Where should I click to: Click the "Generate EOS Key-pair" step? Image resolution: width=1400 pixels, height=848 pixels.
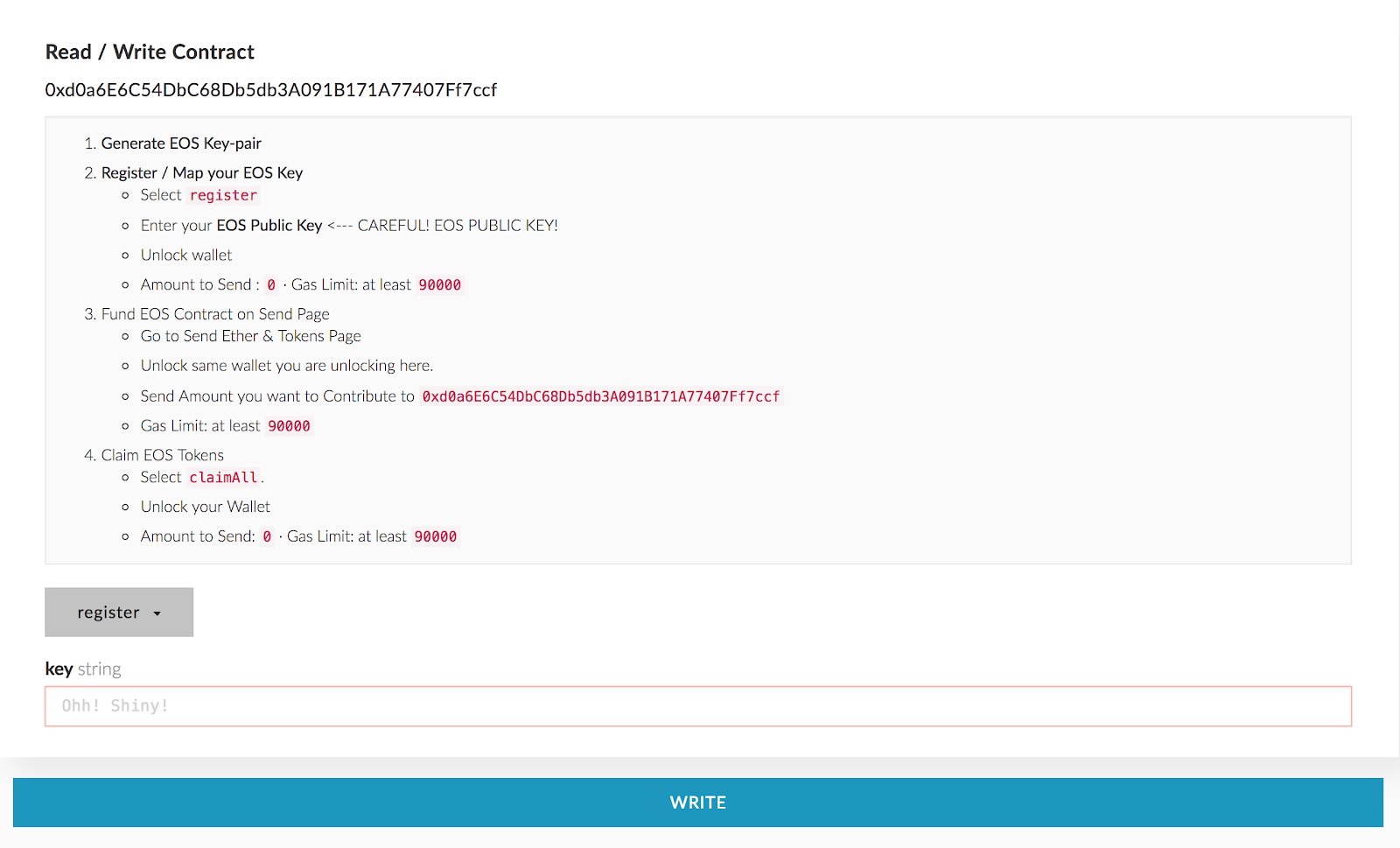point(181,144)
